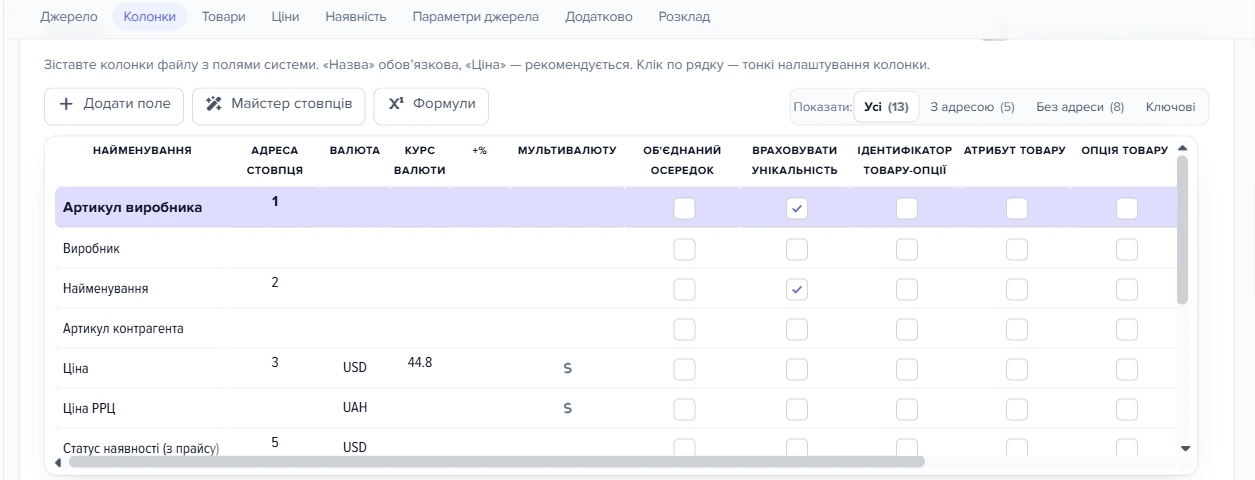Image resolution: width=1255 pixels, height=480 pixels.
Task: Open the Розклад tab
Action: click(x=684, y=17)
